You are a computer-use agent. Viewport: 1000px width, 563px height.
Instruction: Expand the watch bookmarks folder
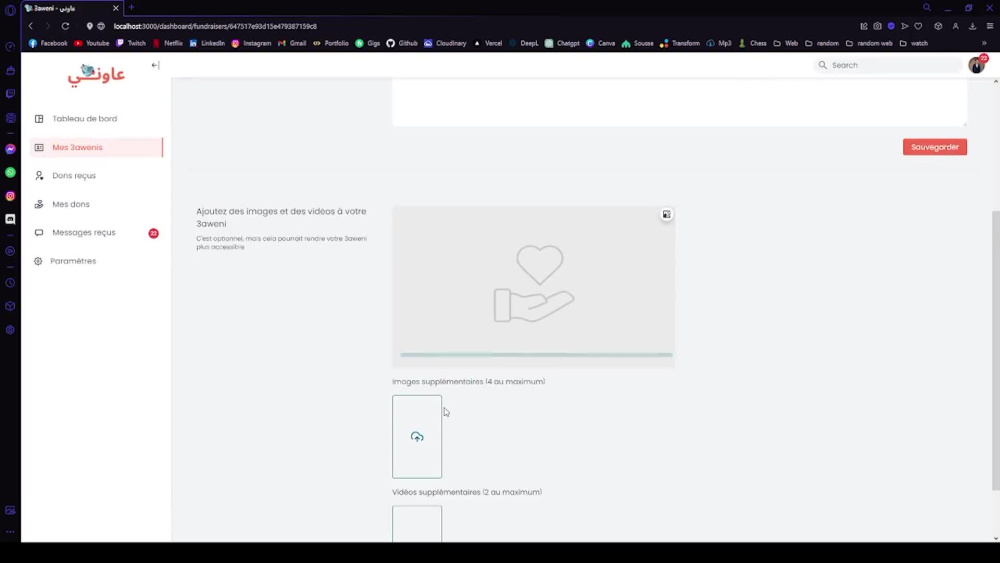click(913, 43)
